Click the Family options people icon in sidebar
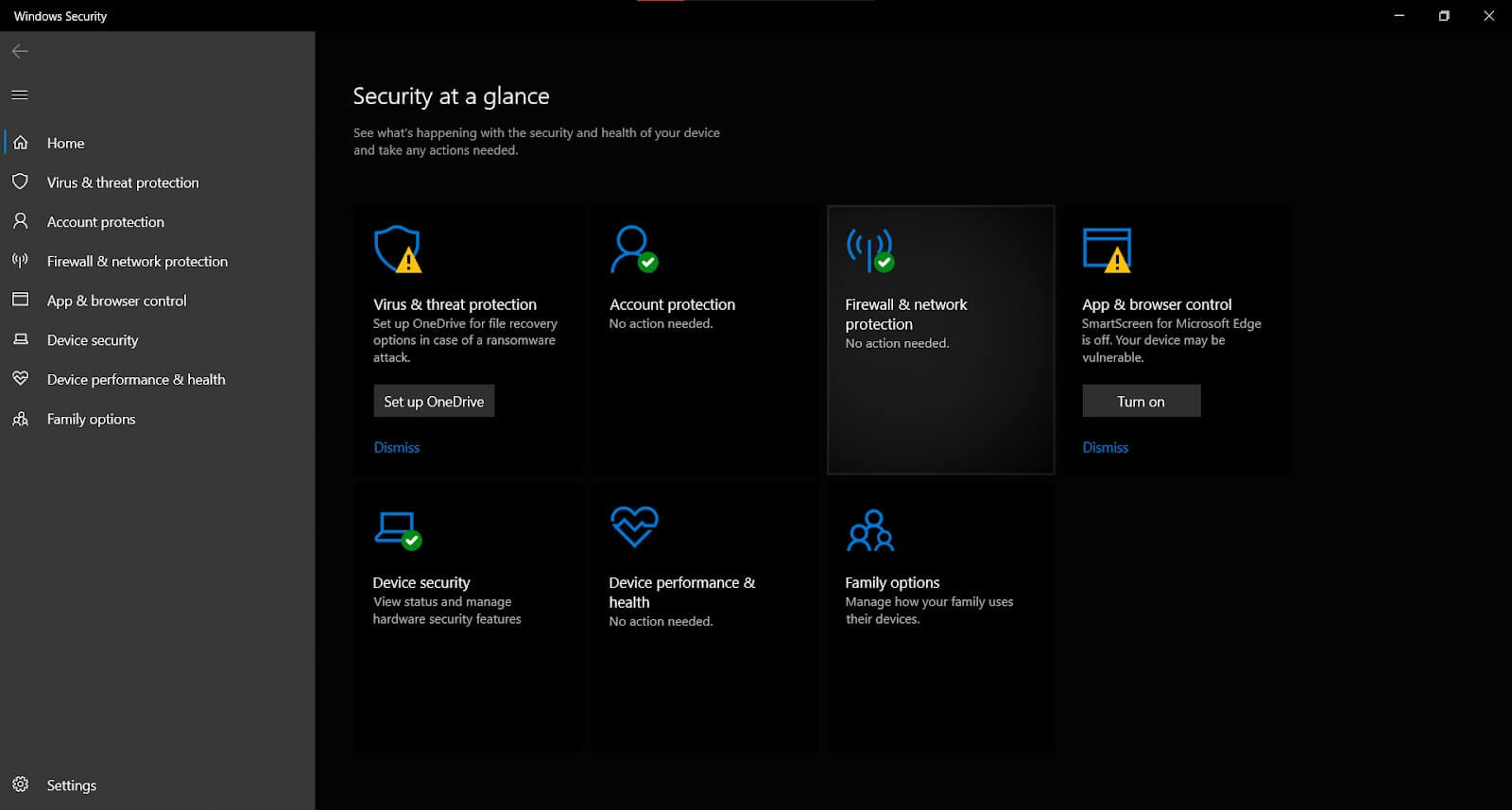Viewport: 1512px width, 810px height. point(20,418)
